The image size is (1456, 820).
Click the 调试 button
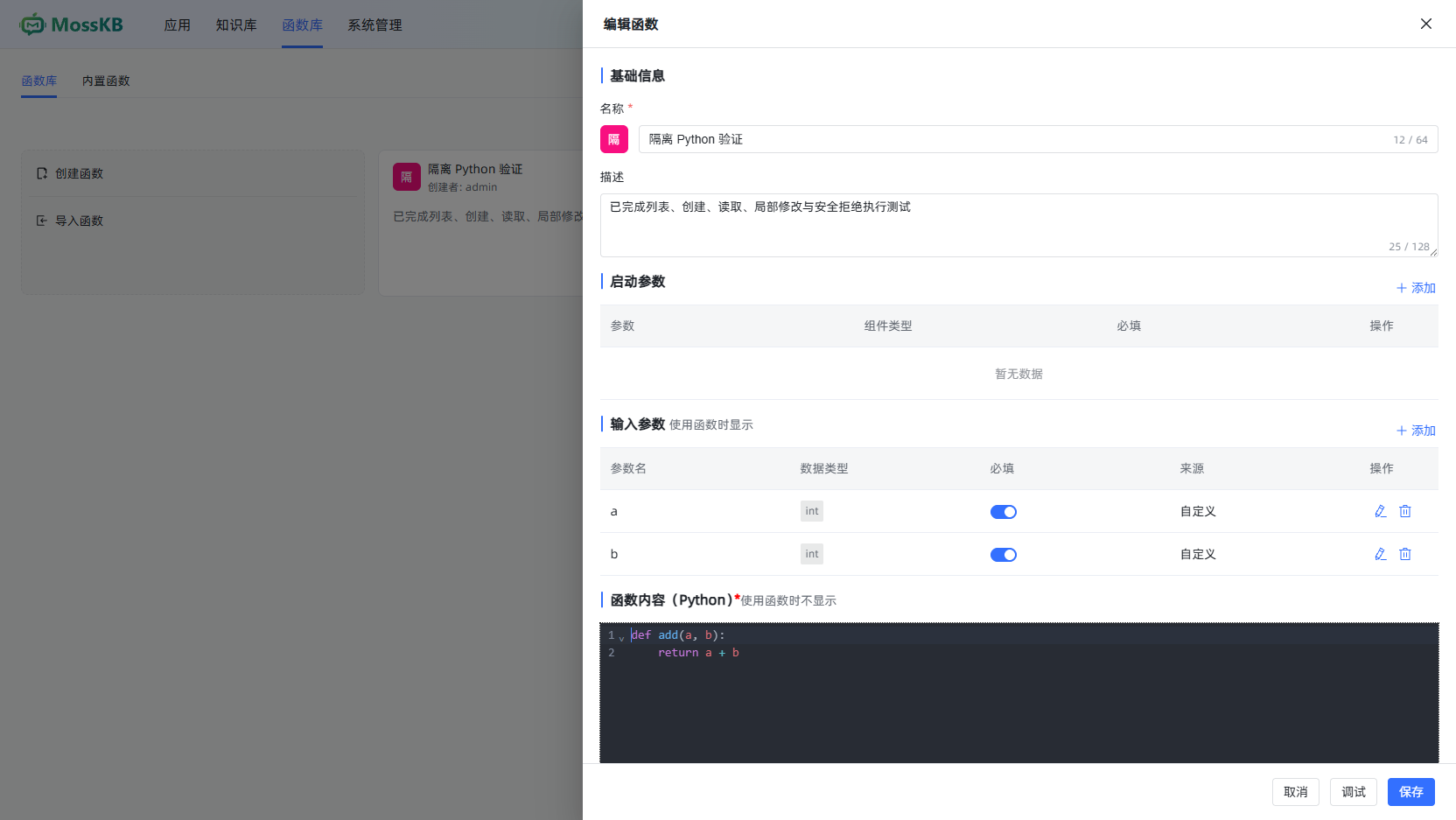click(x=1354, y=792)
